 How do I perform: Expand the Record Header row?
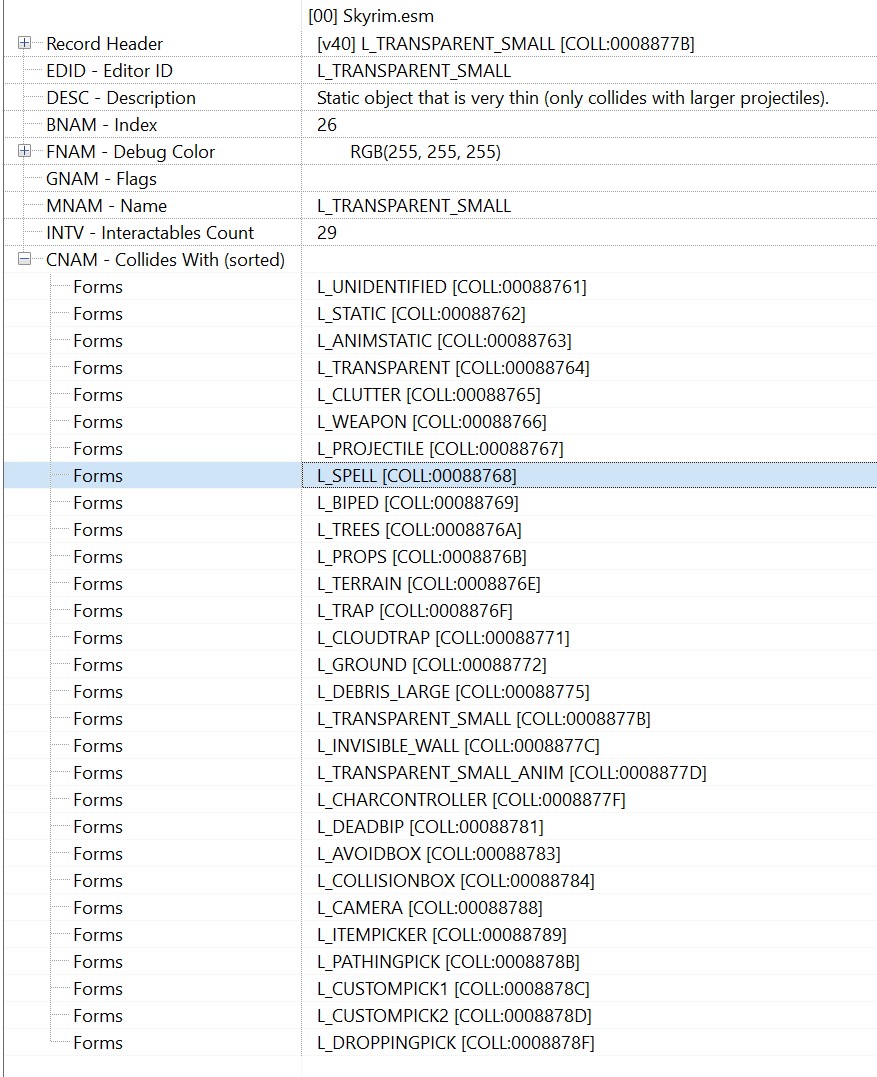point(25,43)
